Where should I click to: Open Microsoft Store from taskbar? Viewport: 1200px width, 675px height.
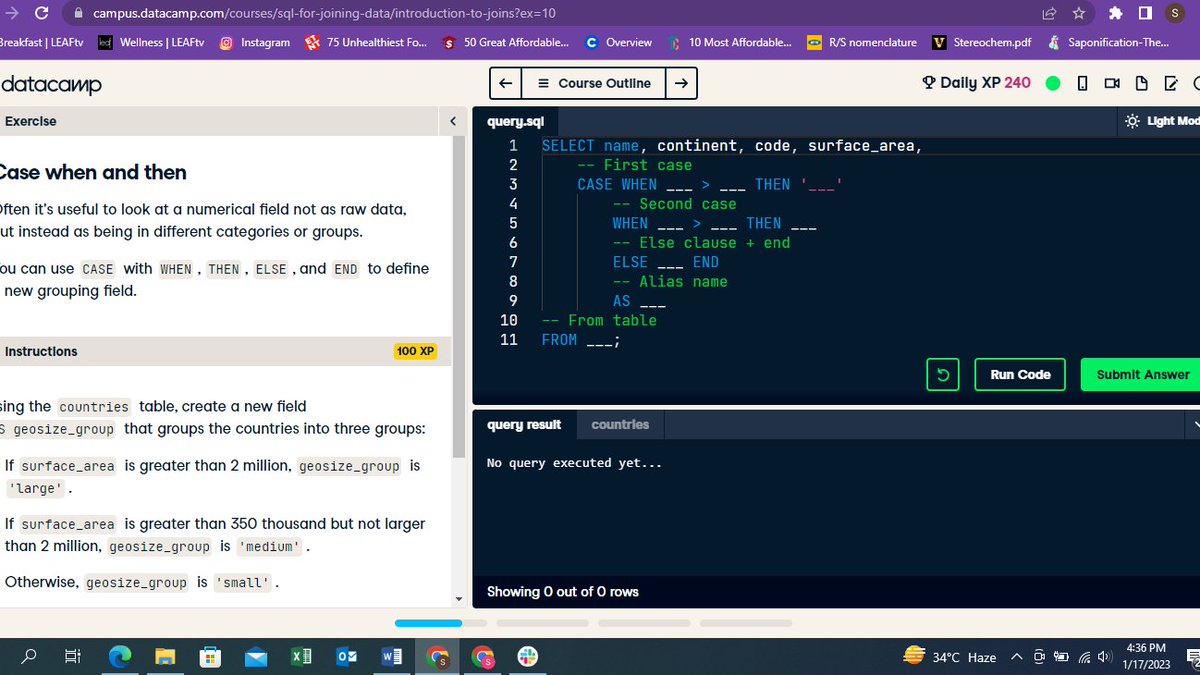click(211, 657)
